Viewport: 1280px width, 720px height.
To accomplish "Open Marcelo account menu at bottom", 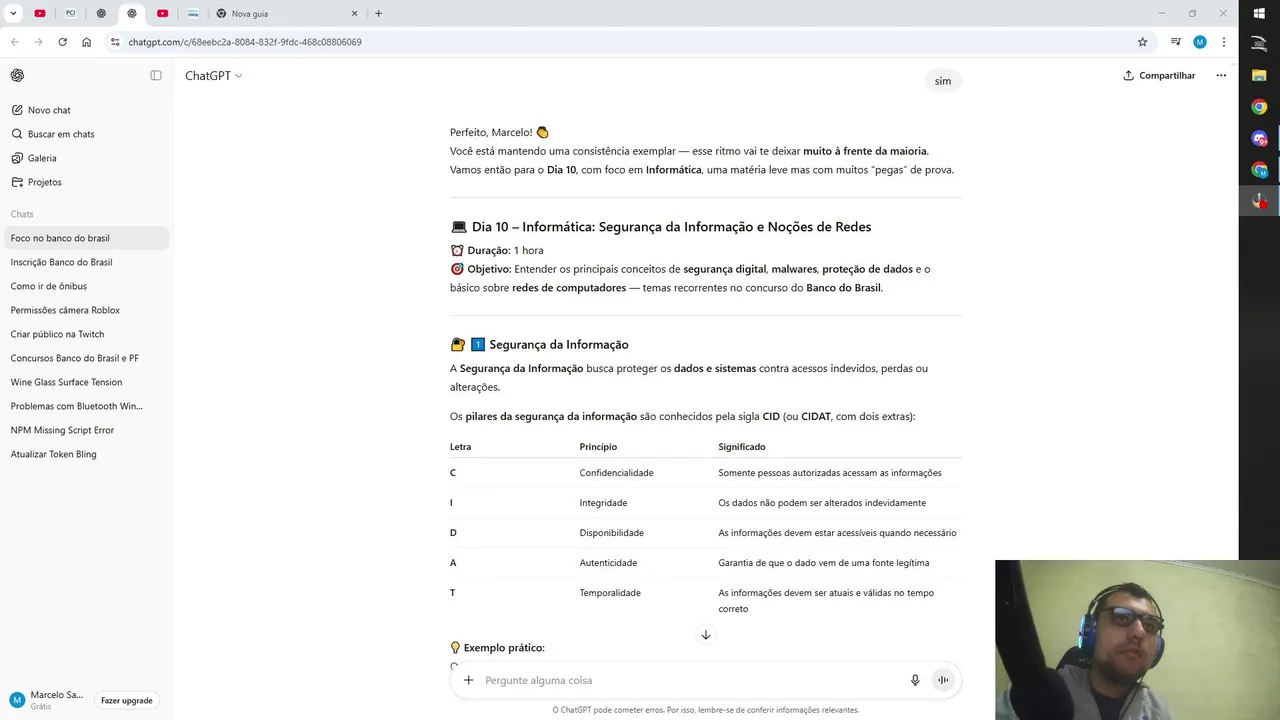I will point(47,700).
